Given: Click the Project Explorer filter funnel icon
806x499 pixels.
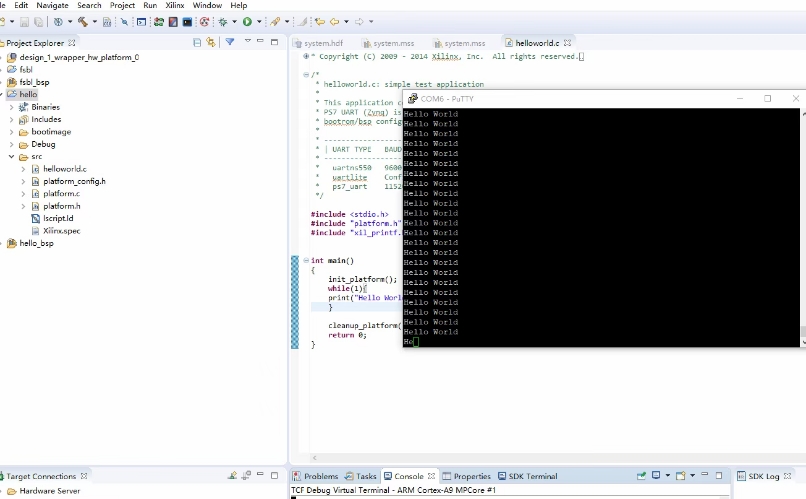Looking at the screenshot, I should pos(230,42).
